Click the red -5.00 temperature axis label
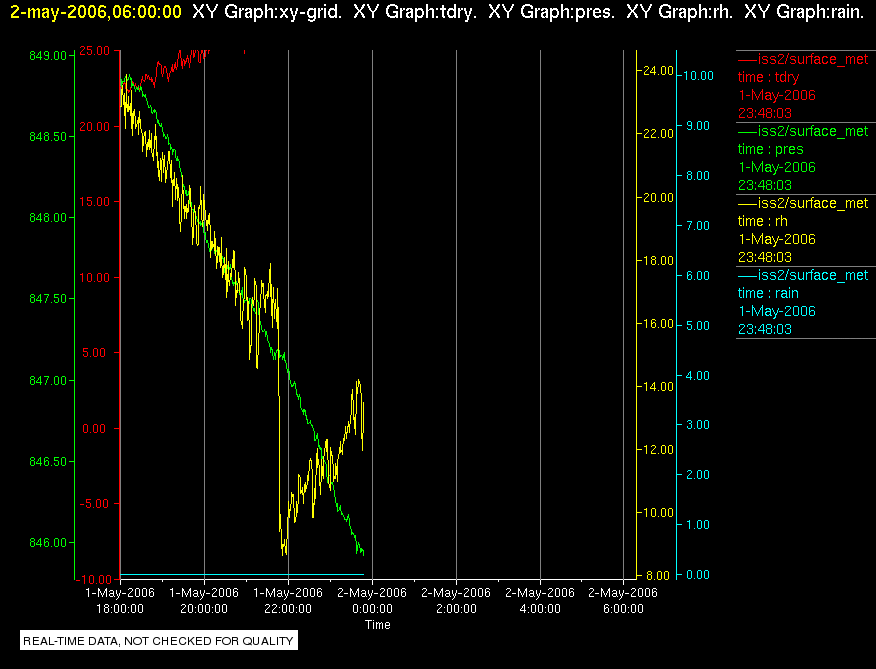 [94, 504]
